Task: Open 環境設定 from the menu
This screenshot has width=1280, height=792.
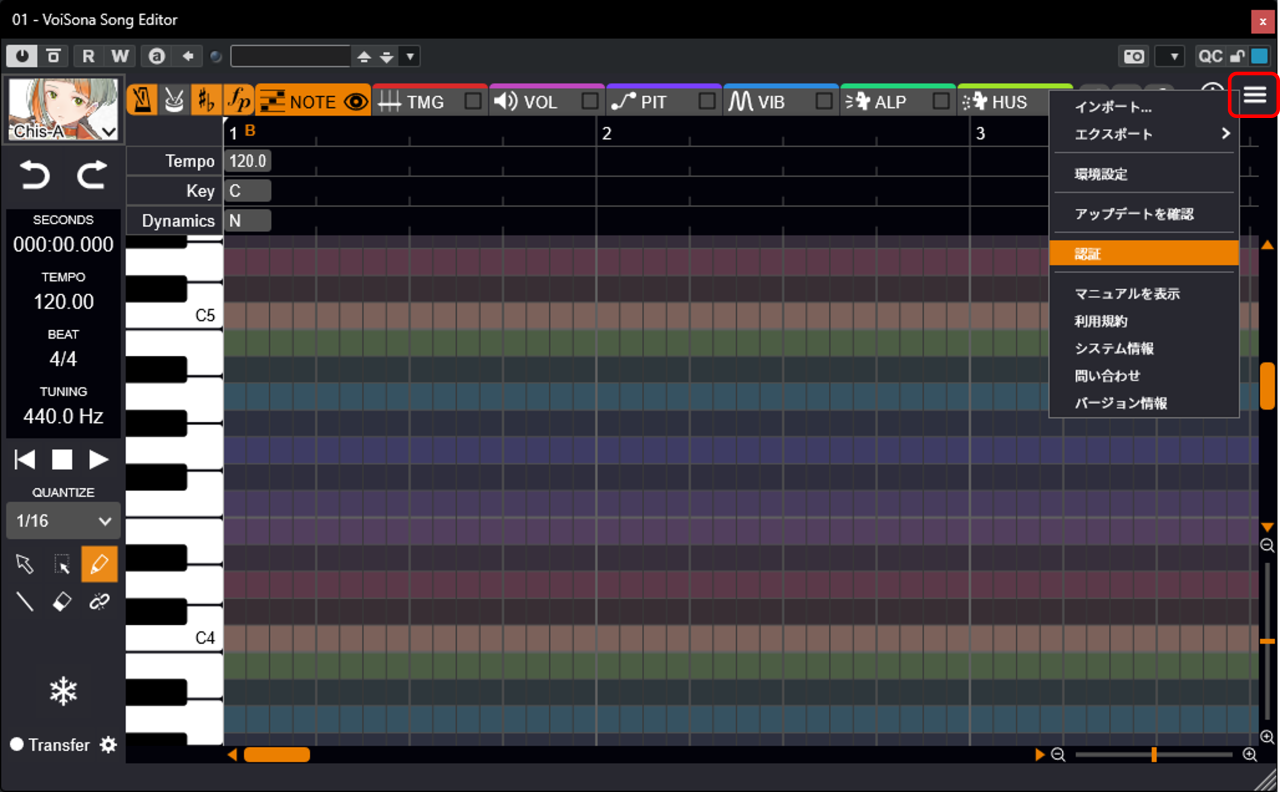Action: pyautogui.click(x=1143, y=174)
